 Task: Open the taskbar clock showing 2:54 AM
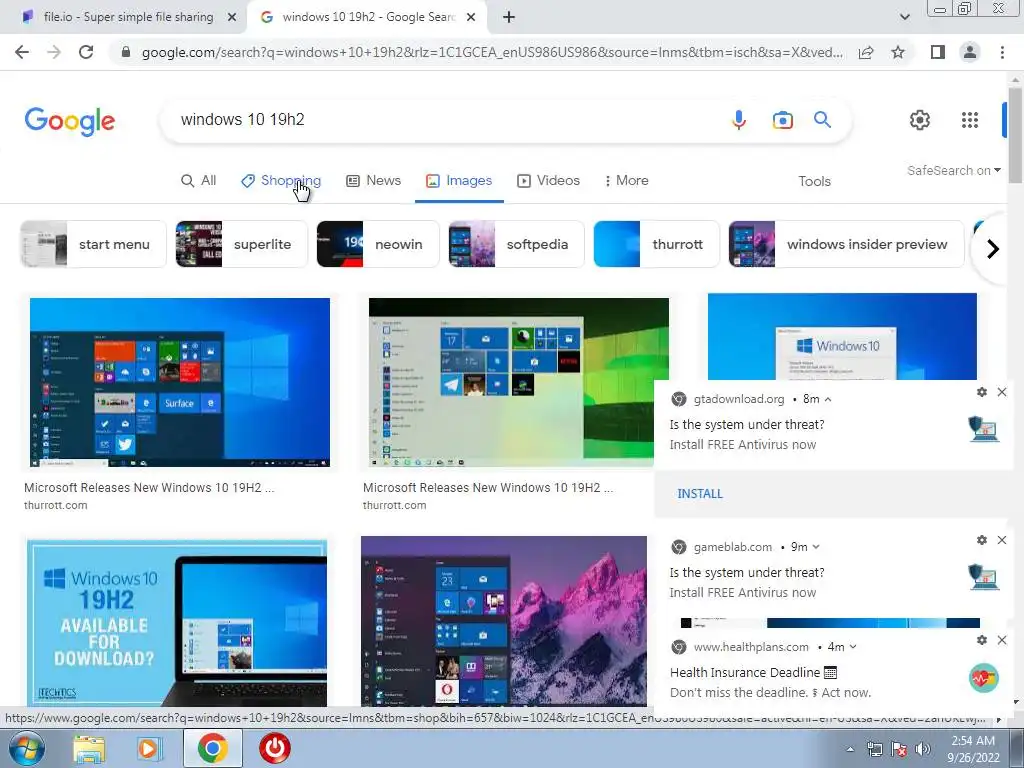click(x=973, y=749)
